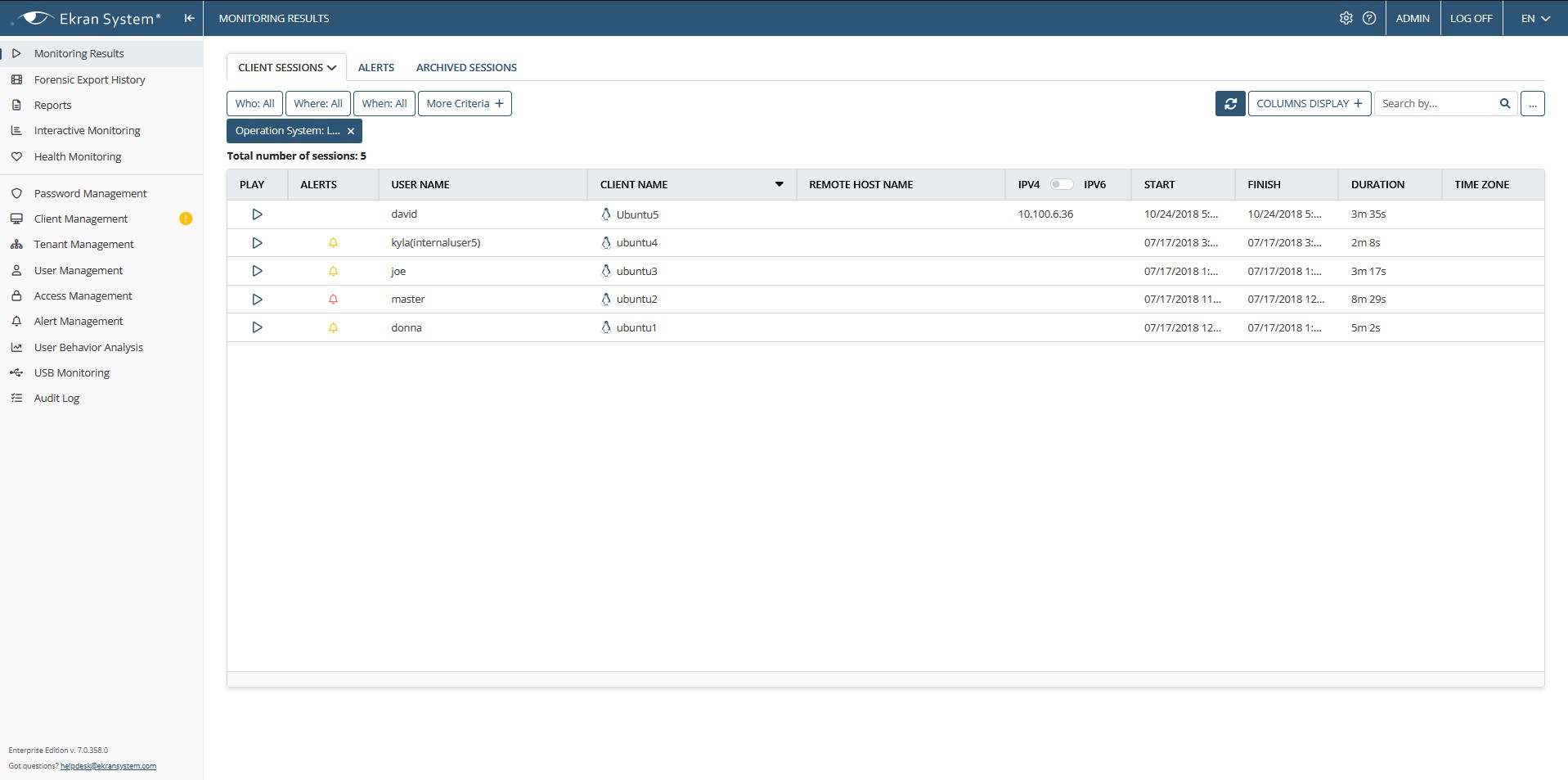Open the Where: All filter

[x=318, y=104]
